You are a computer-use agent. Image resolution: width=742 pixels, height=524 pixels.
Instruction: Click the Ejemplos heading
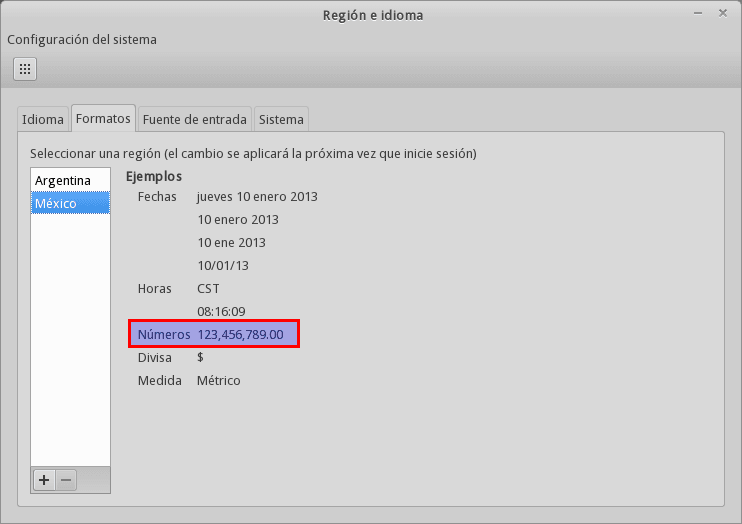point(154,177)
